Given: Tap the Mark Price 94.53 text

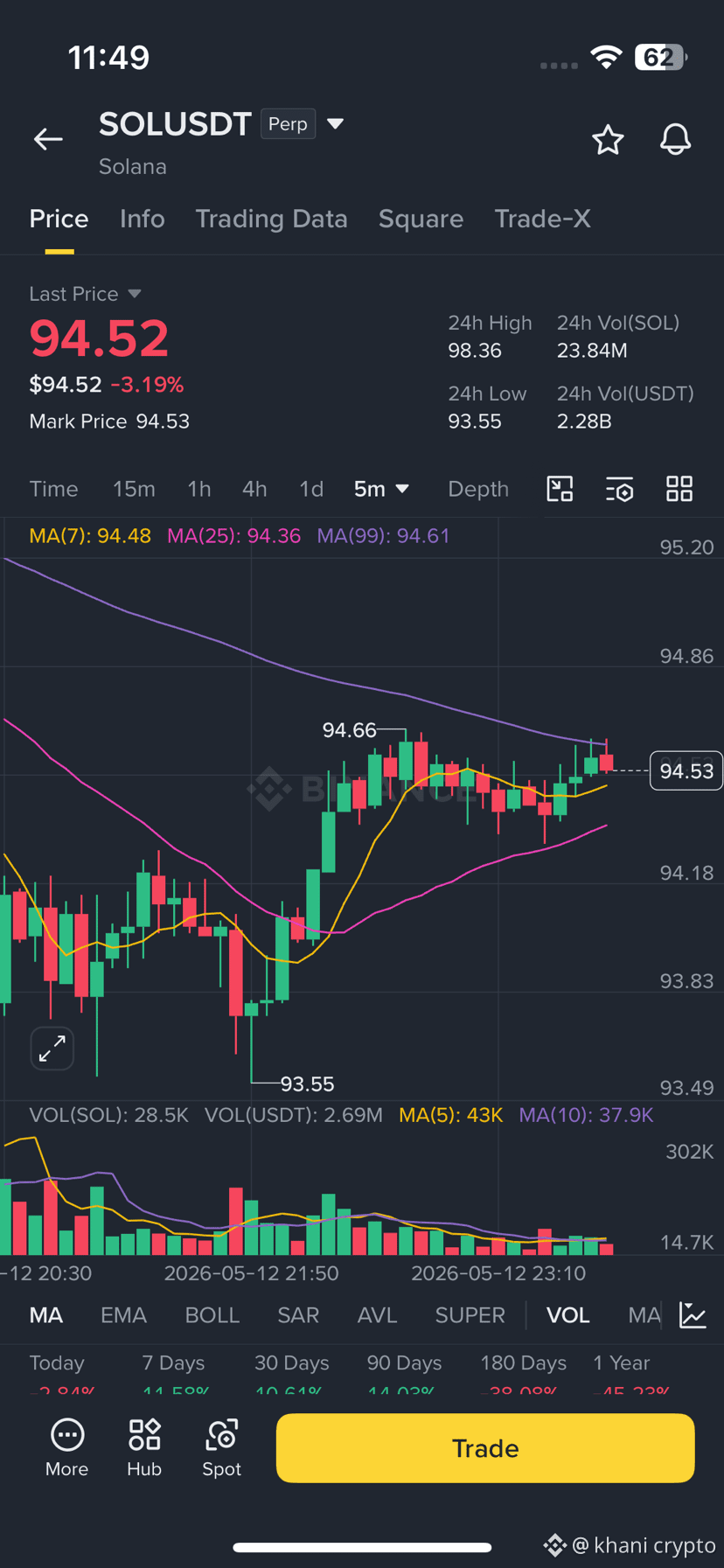Looking at the screenshot, I should coord(109,422).
